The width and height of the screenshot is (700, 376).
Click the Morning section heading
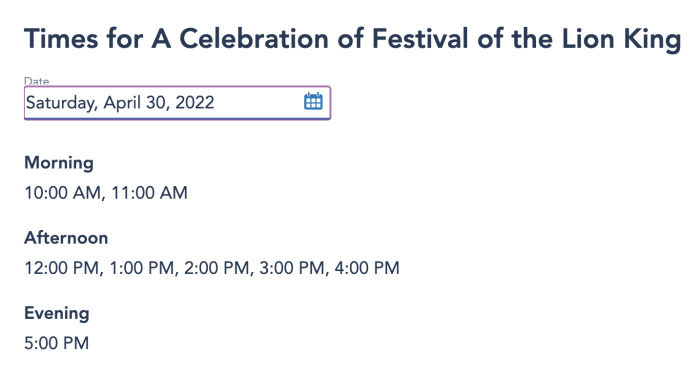[59, 163]
